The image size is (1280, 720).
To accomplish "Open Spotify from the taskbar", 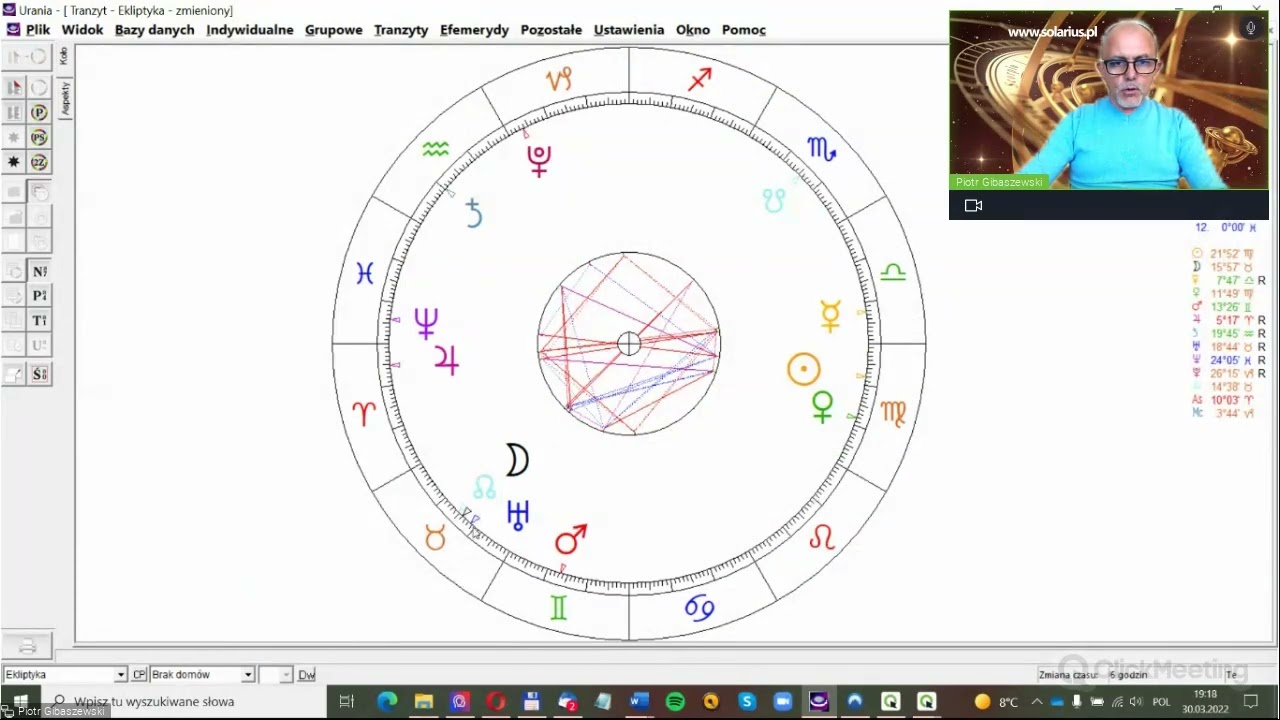I will 675,702.
